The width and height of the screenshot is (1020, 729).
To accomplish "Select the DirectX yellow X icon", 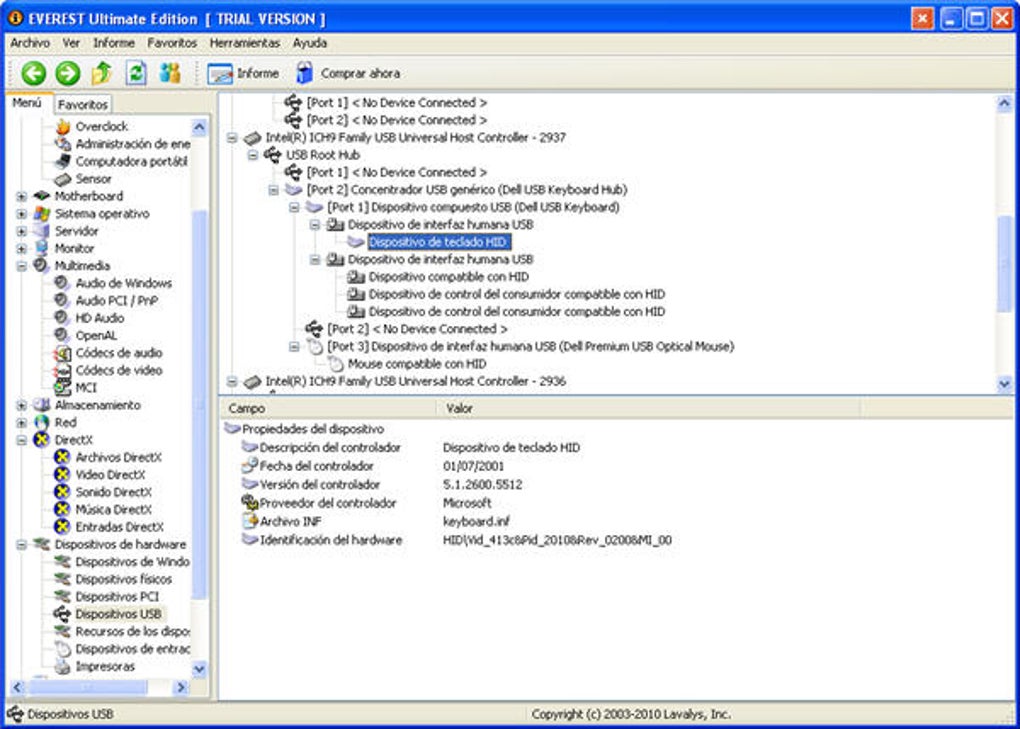I will point(42,440).
